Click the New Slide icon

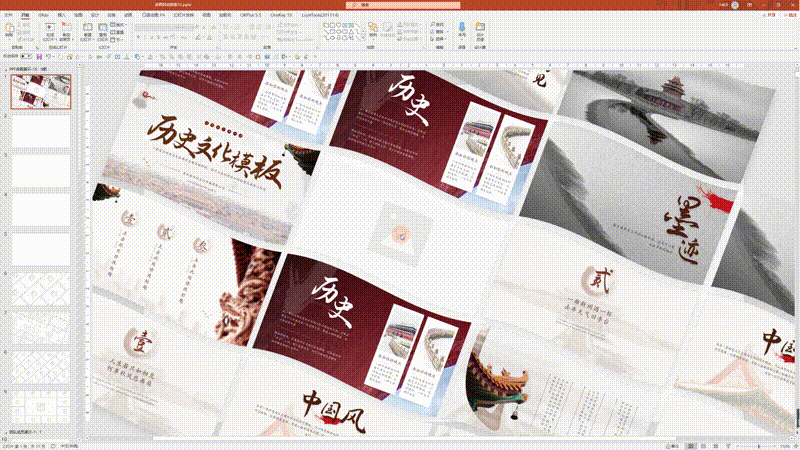click(87, 28)
